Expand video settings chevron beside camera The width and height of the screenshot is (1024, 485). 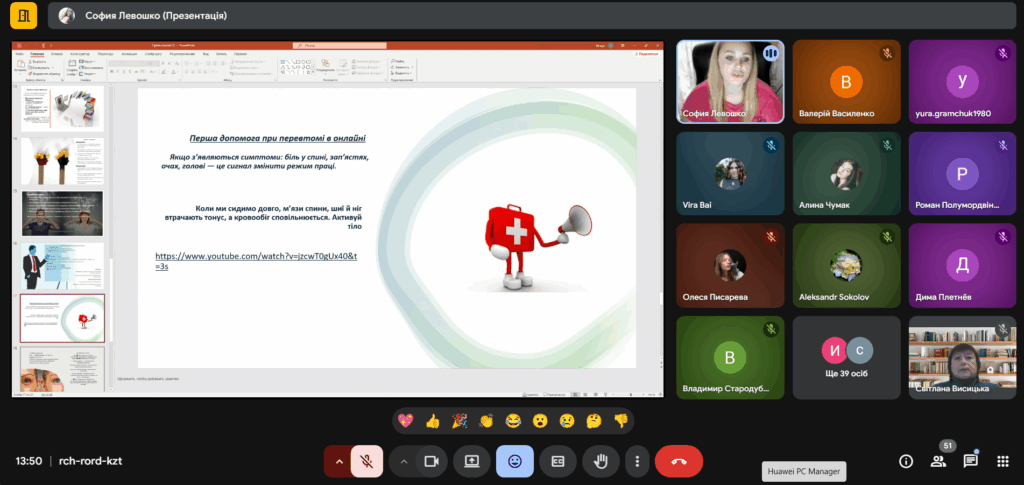point(404,461)
